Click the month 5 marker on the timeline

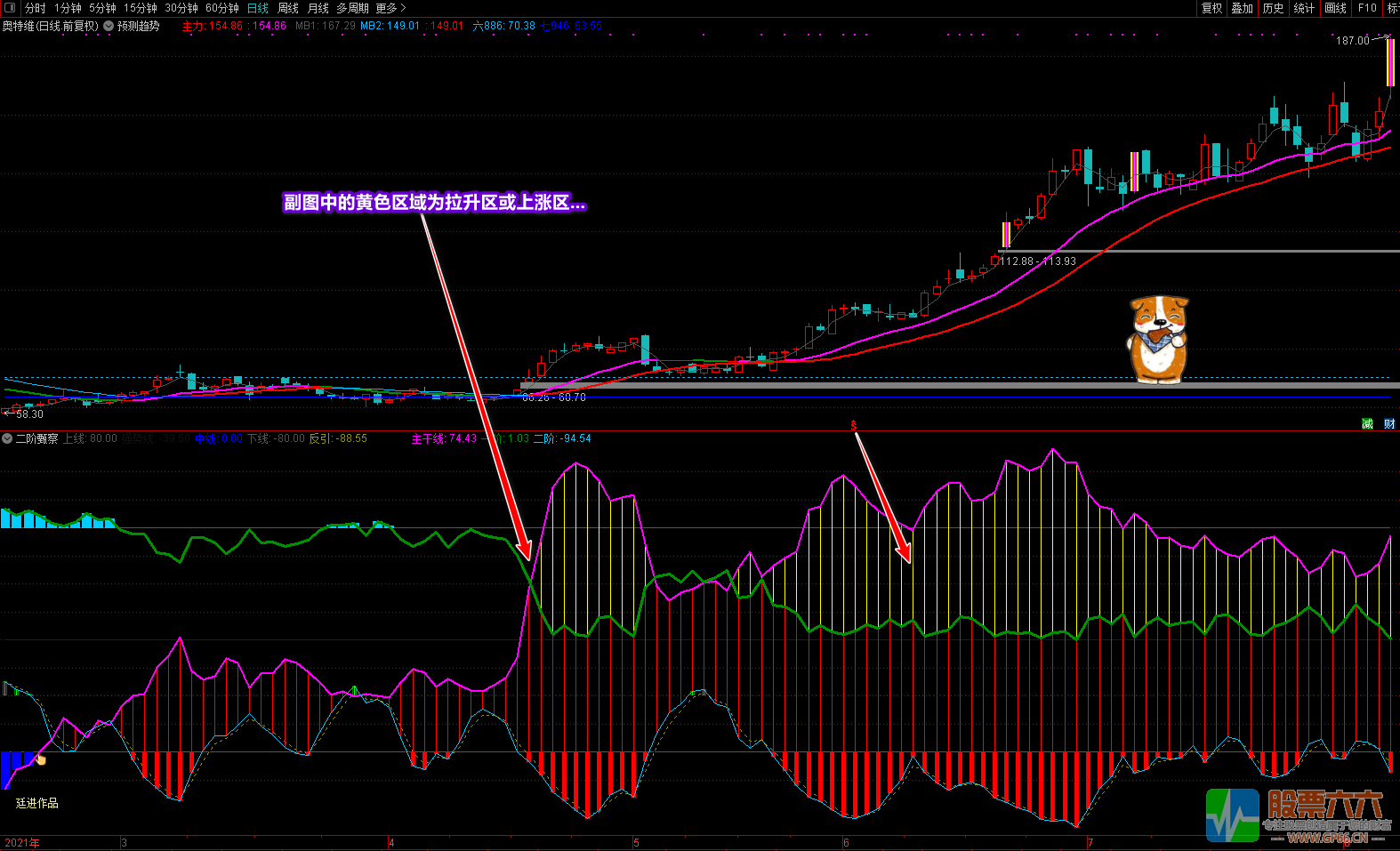point(636,842)
